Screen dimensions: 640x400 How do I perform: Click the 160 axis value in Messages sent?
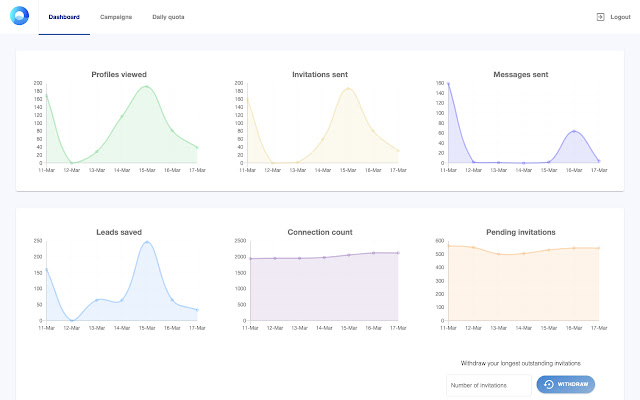pos(440,83)
